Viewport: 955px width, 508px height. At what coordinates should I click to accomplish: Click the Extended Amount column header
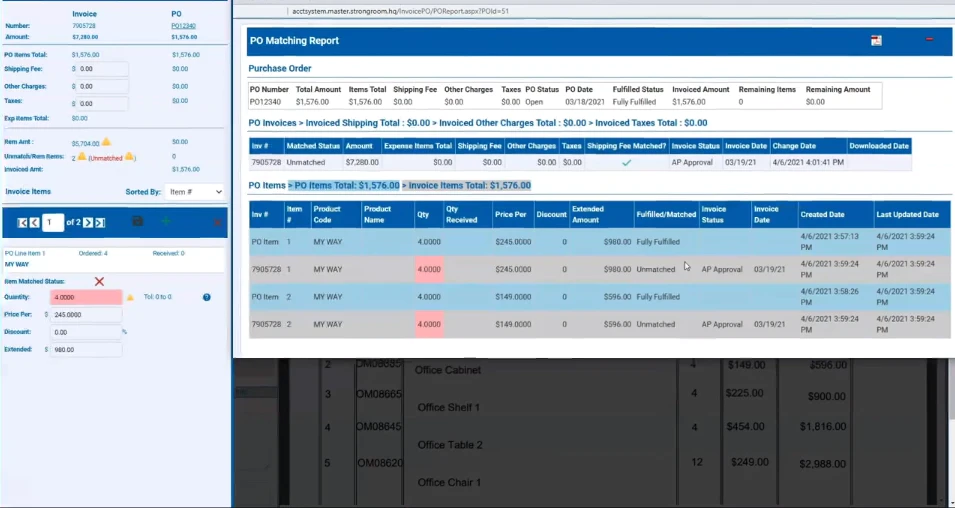coord(601,214)
